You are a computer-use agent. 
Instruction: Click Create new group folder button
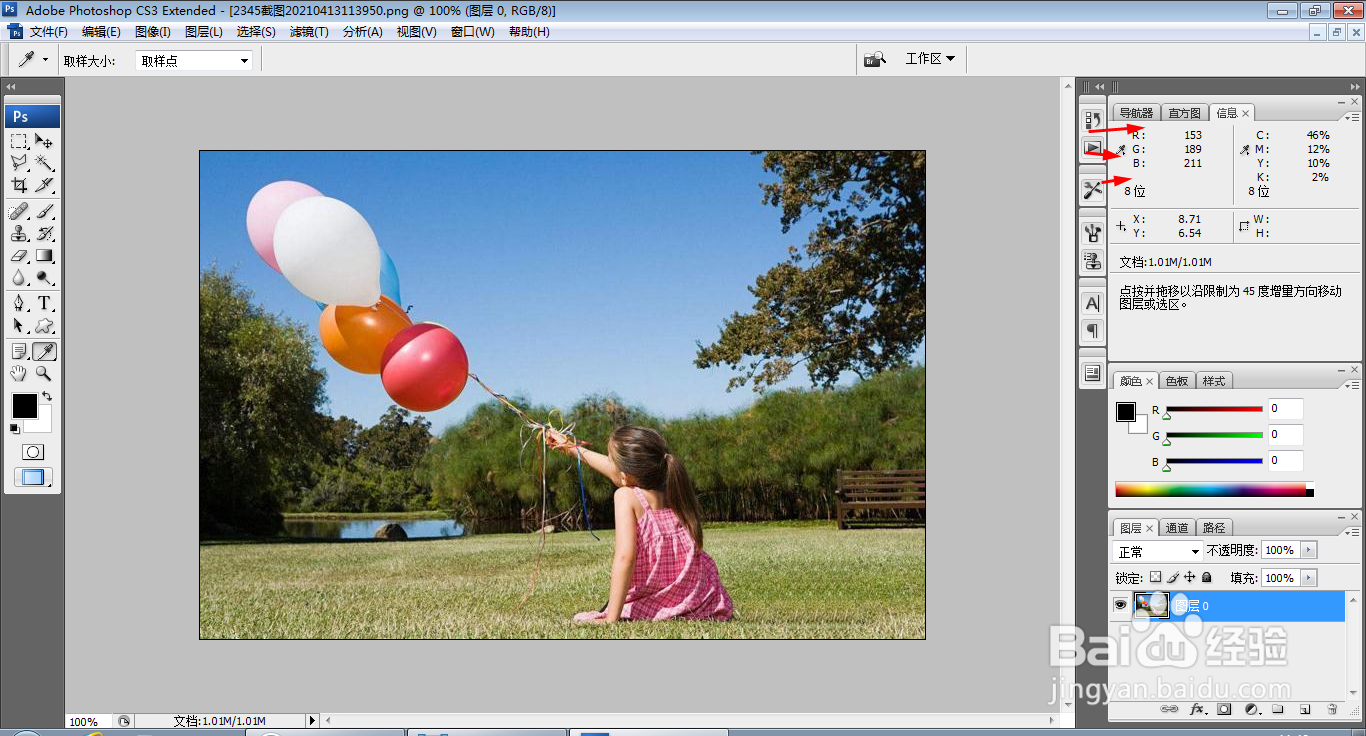pos(1278,709)
